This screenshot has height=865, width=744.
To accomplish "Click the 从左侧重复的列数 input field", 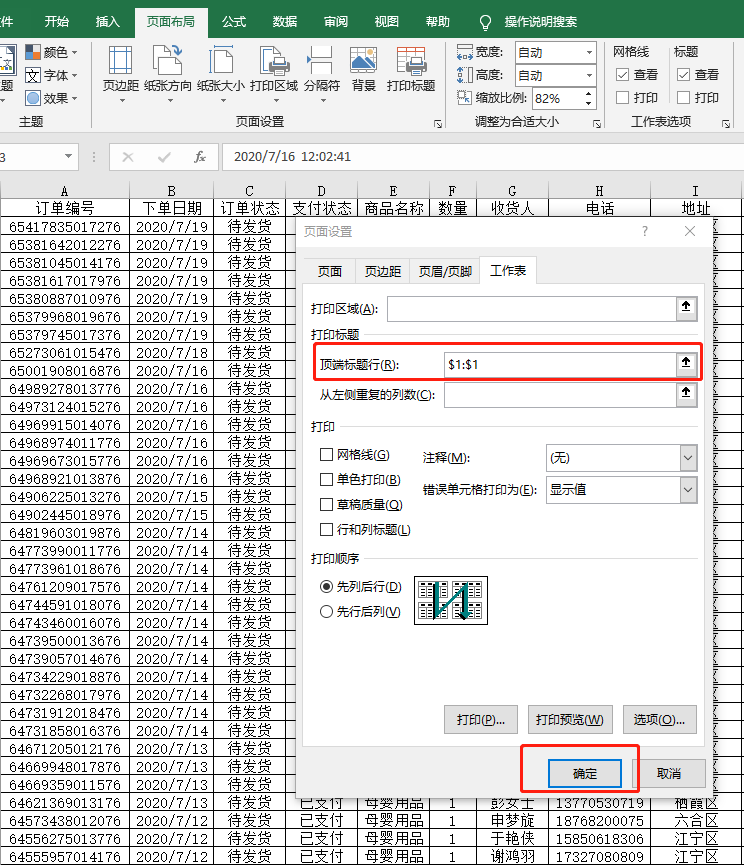I will click(x=560, y=394).
